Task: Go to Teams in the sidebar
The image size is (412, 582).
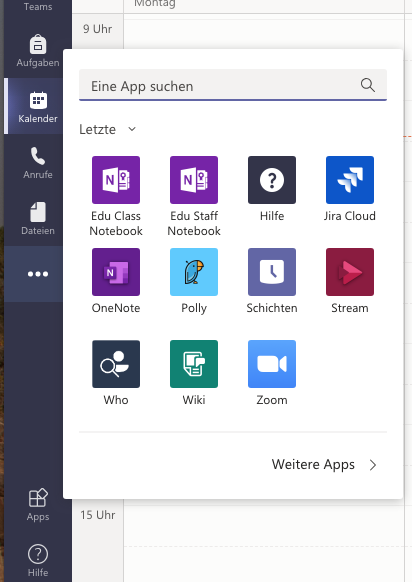Action: point(38,6)
